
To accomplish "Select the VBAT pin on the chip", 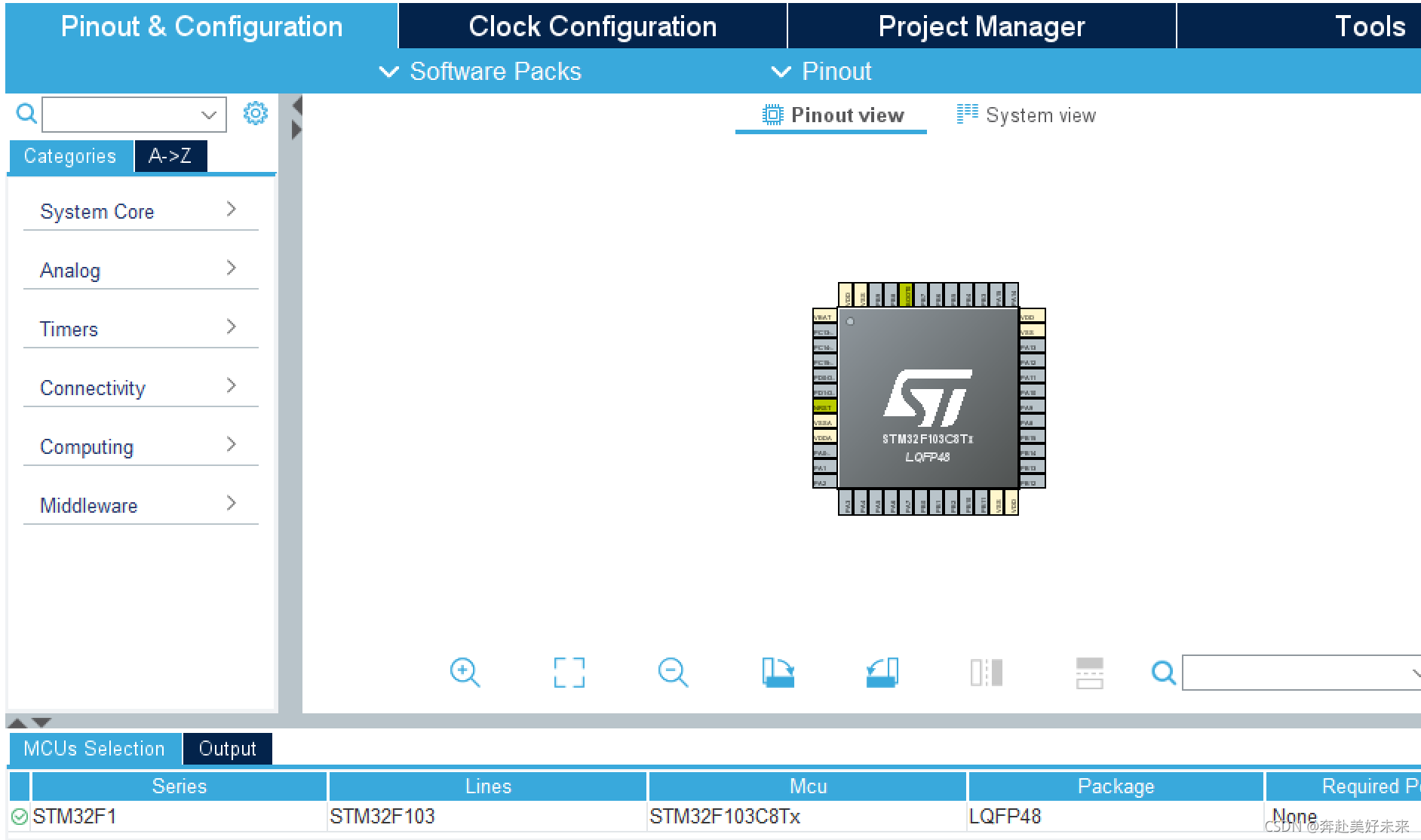I will tap(824, 317).
